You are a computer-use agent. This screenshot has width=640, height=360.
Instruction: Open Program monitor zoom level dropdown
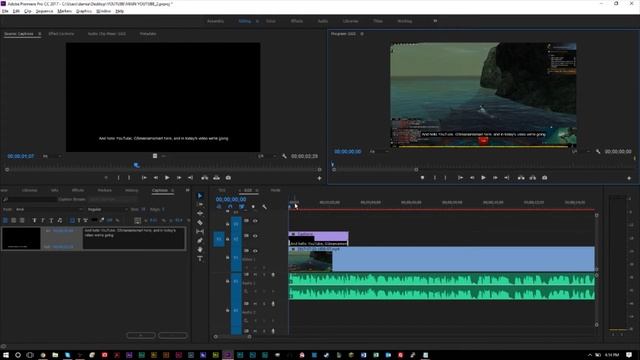coord(378,151)
